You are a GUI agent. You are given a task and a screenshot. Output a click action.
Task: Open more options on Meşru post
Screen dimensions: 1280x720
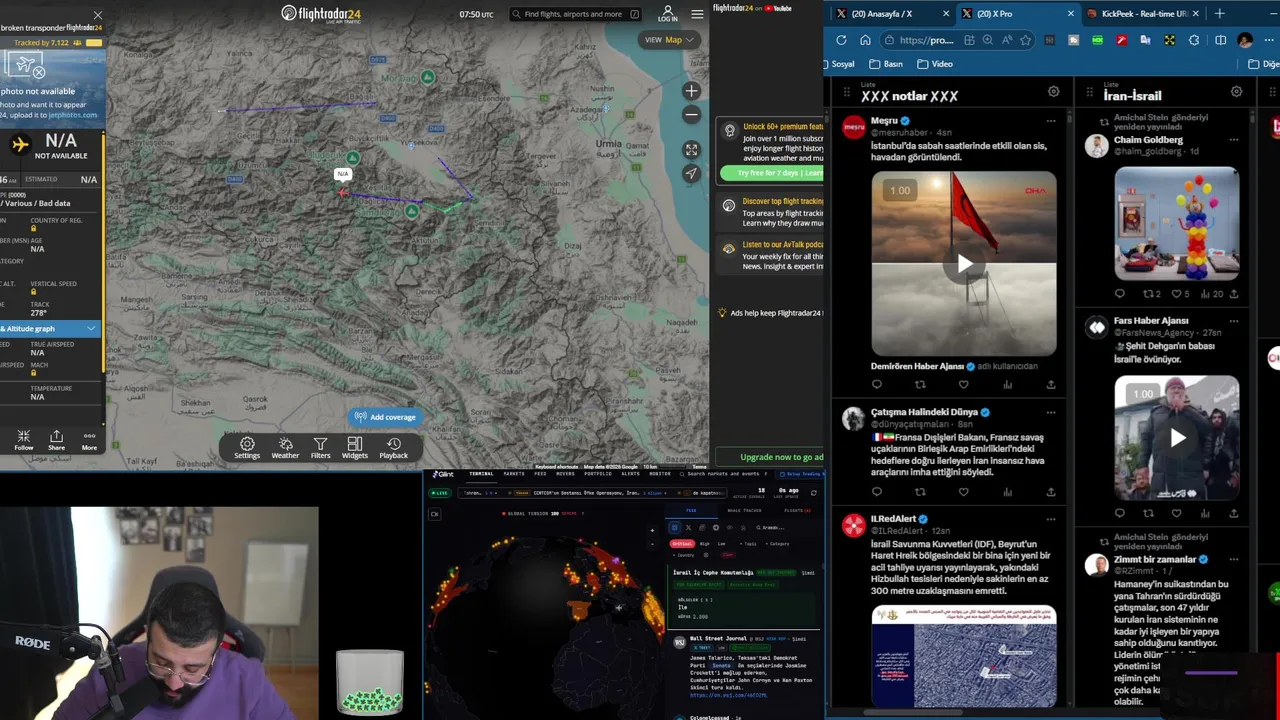1050,121
